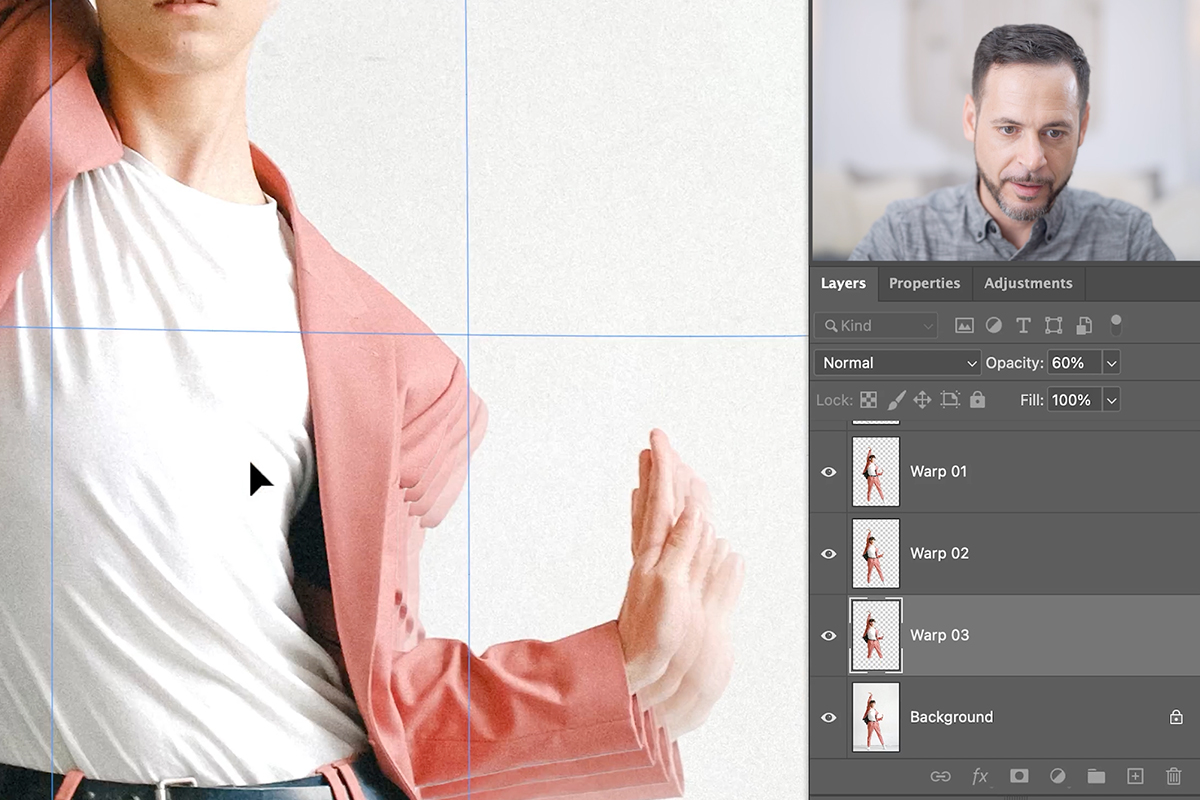Open the Opacity dropdown arrow

1111,362
